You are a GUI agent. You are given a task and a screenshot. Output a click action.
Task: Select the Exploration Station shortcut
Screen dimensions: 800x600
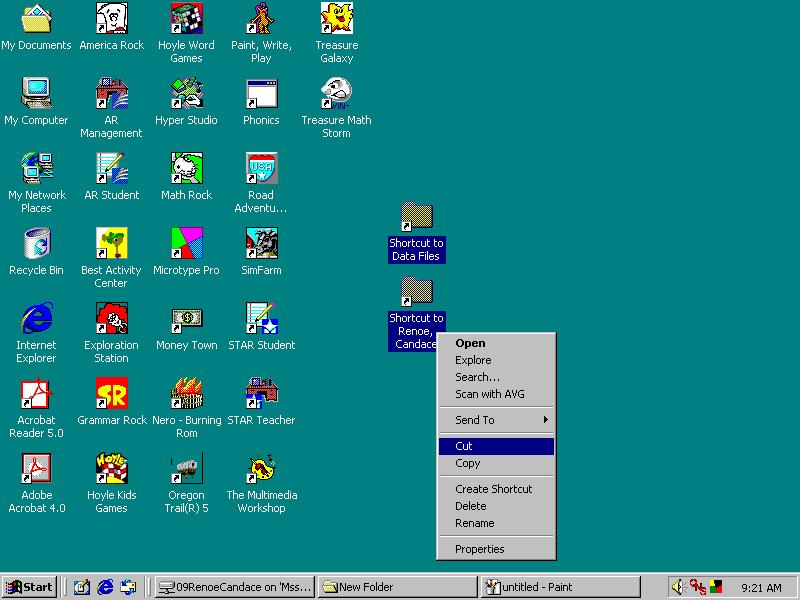[x=111, y=318]
